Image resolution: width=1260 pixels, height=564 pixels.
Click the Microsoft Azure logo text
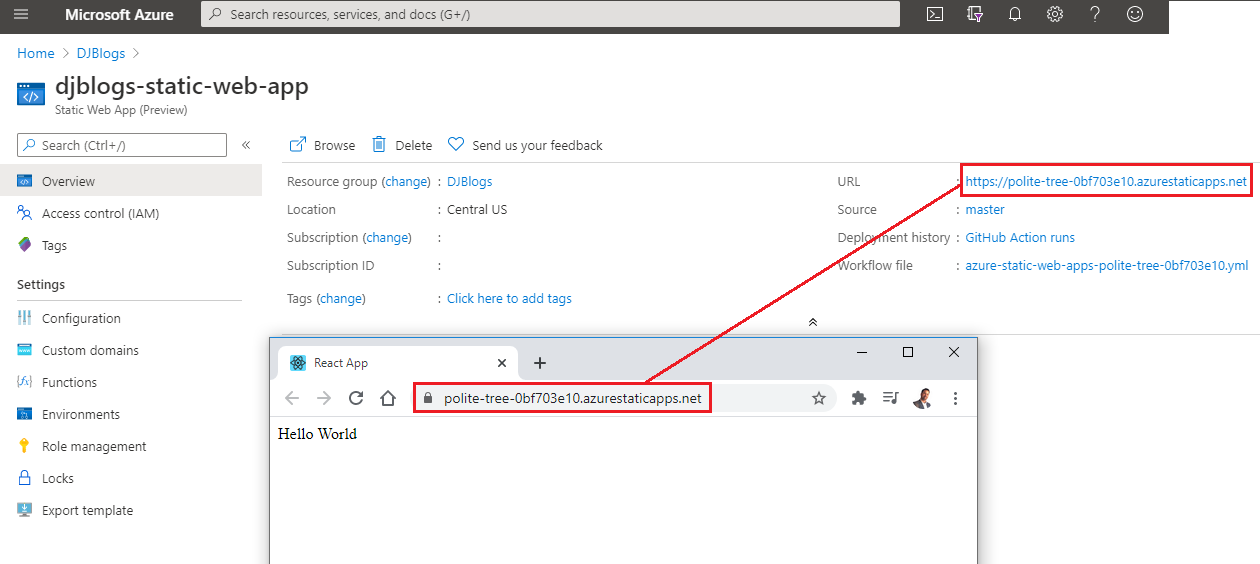[x=119, y=15]
